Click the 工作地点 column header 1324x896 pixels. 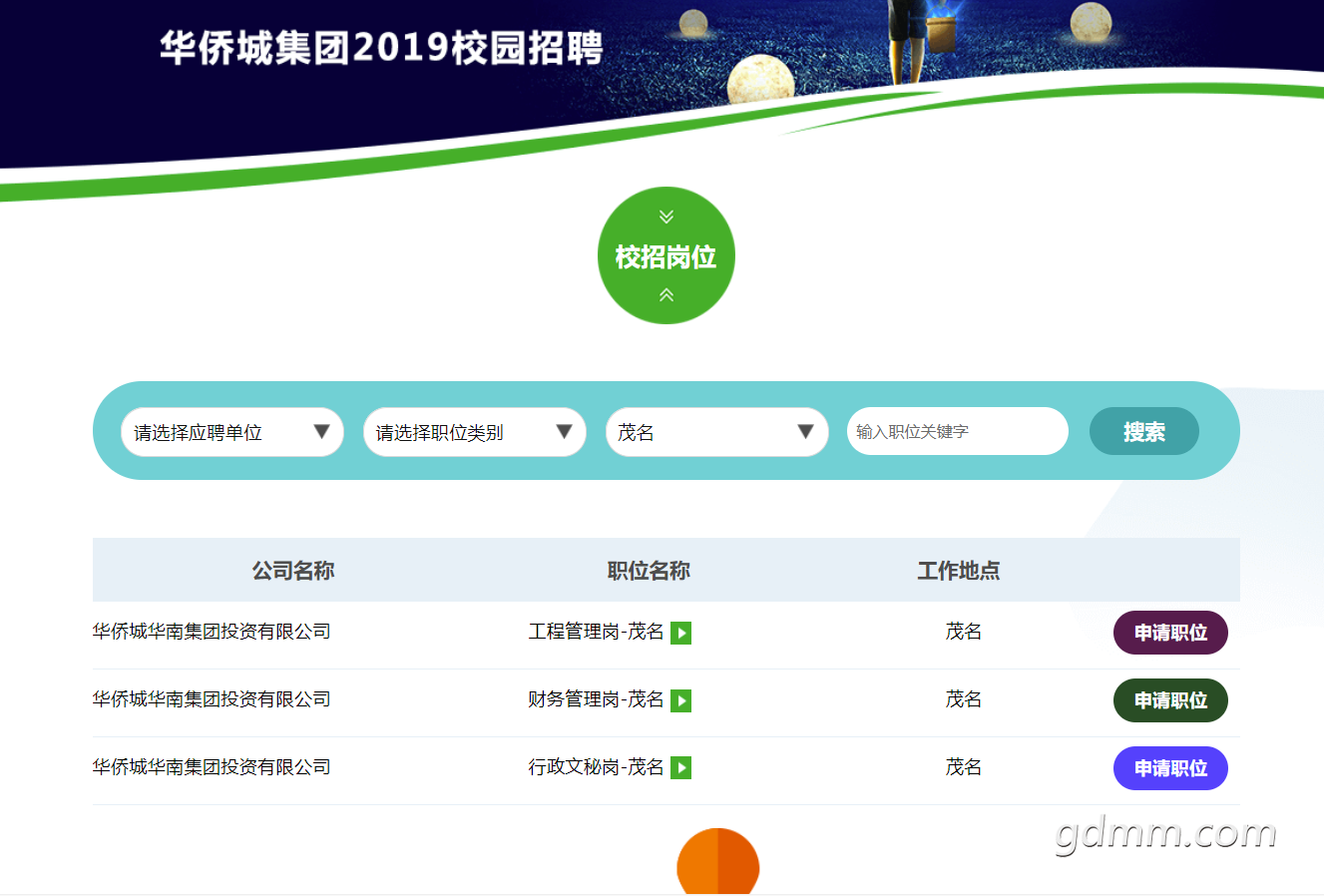(x=959, y=571)
